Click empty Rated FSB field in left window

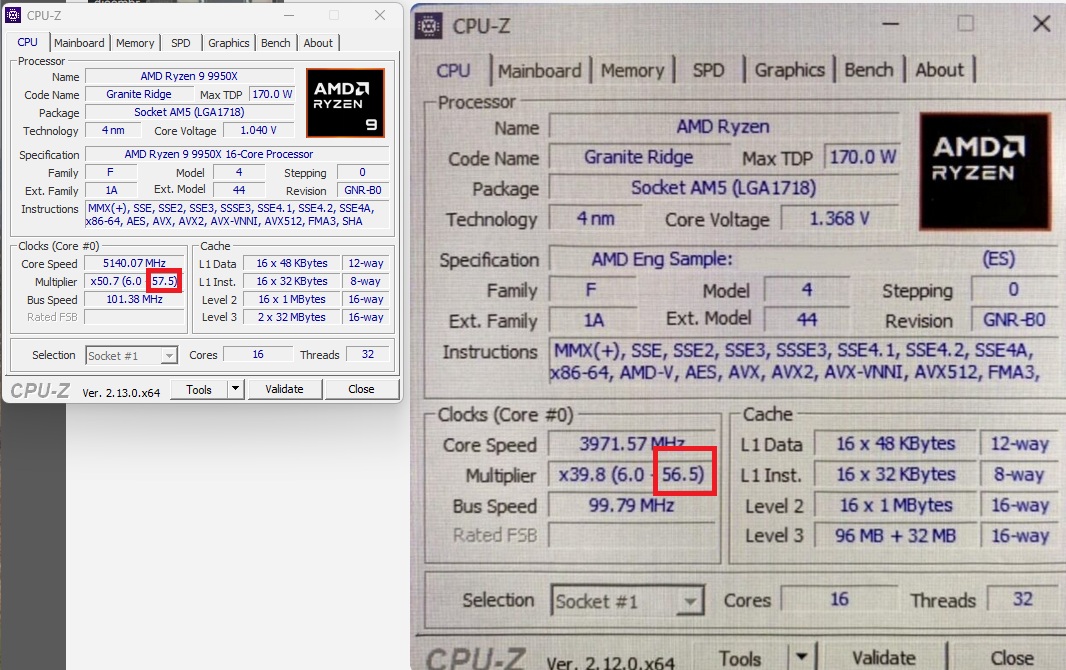point(134,317)
